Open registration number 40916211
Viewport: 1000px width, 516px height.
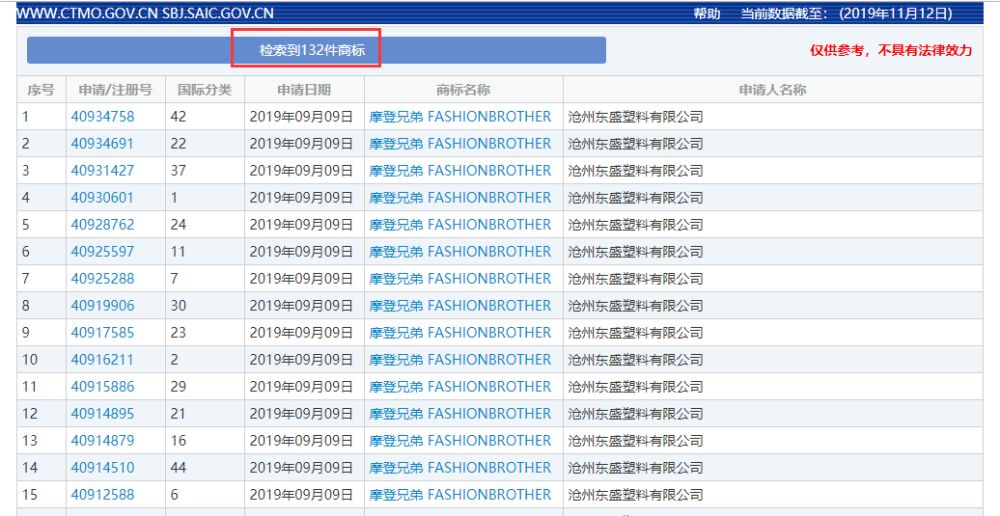103,360
